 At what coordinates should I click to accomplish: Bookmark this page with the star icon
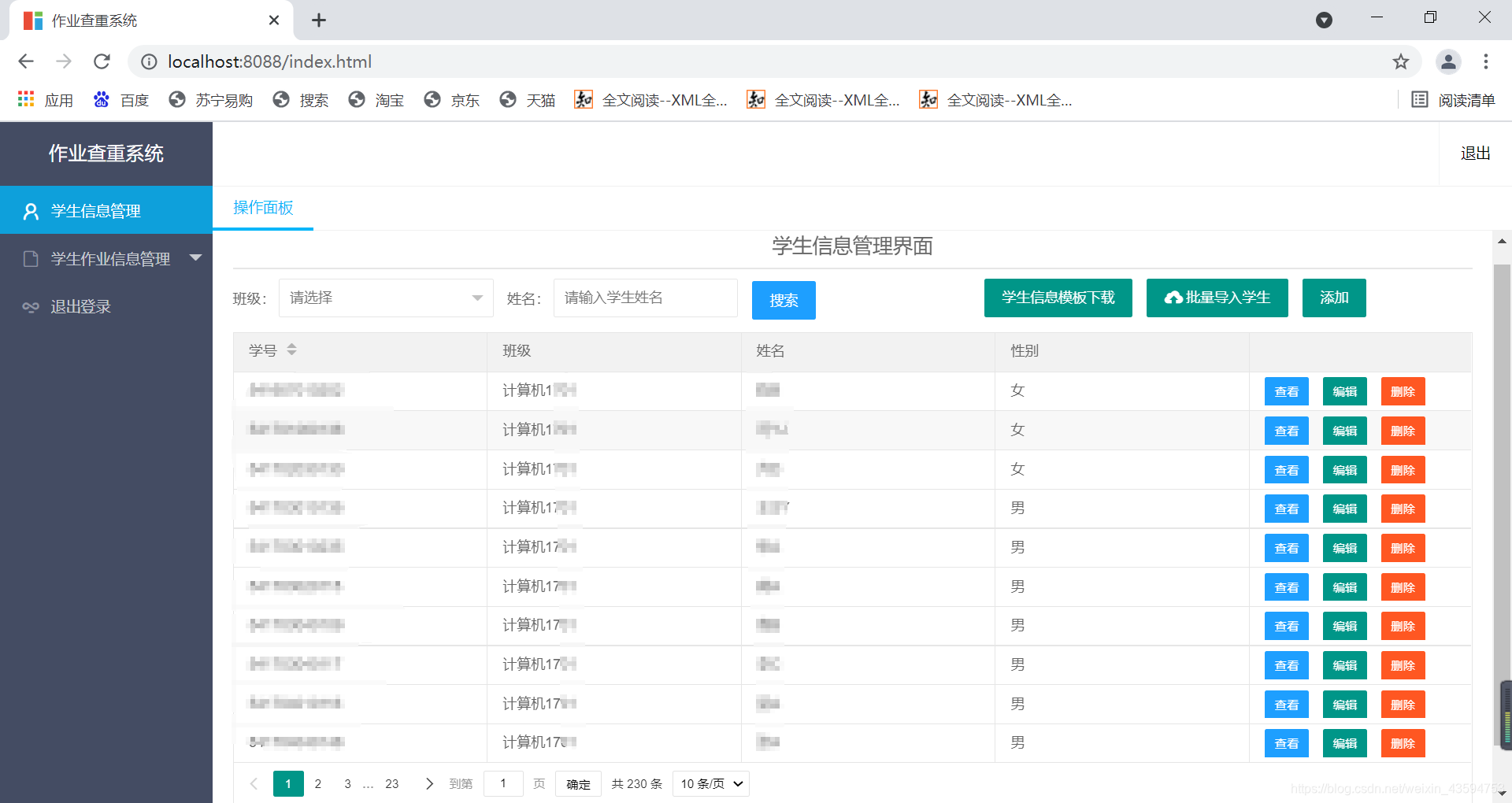pos(1400,61)
